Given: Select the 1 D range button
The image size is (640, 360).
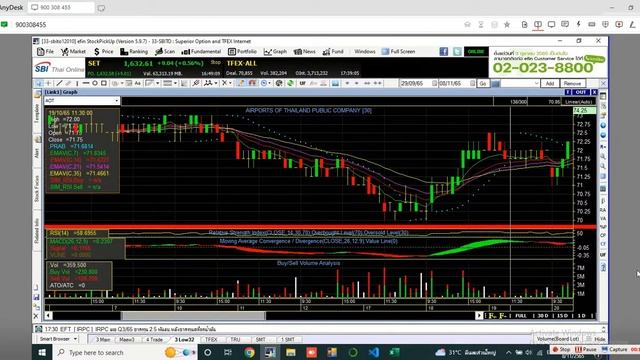Looking at the screenshot, I should (x=582, y=316).
